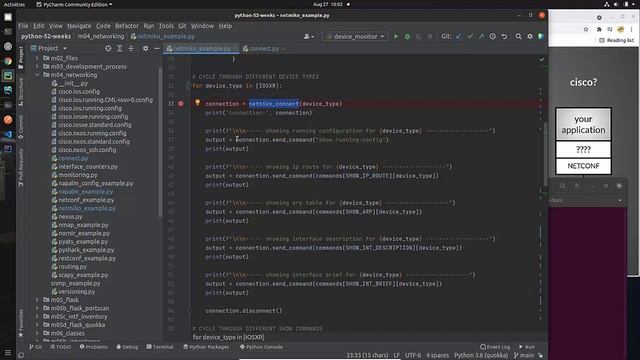Image resolution: width=640 pixels, height=360 pixels.
Task: Open Search Everywhere magnifier icon
Action: [x=518, y=36]
